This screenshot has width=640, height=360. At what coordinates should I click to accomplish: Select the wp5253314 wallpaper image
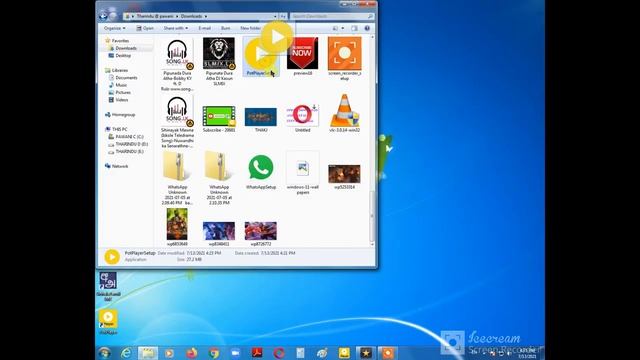click(344, 174)
